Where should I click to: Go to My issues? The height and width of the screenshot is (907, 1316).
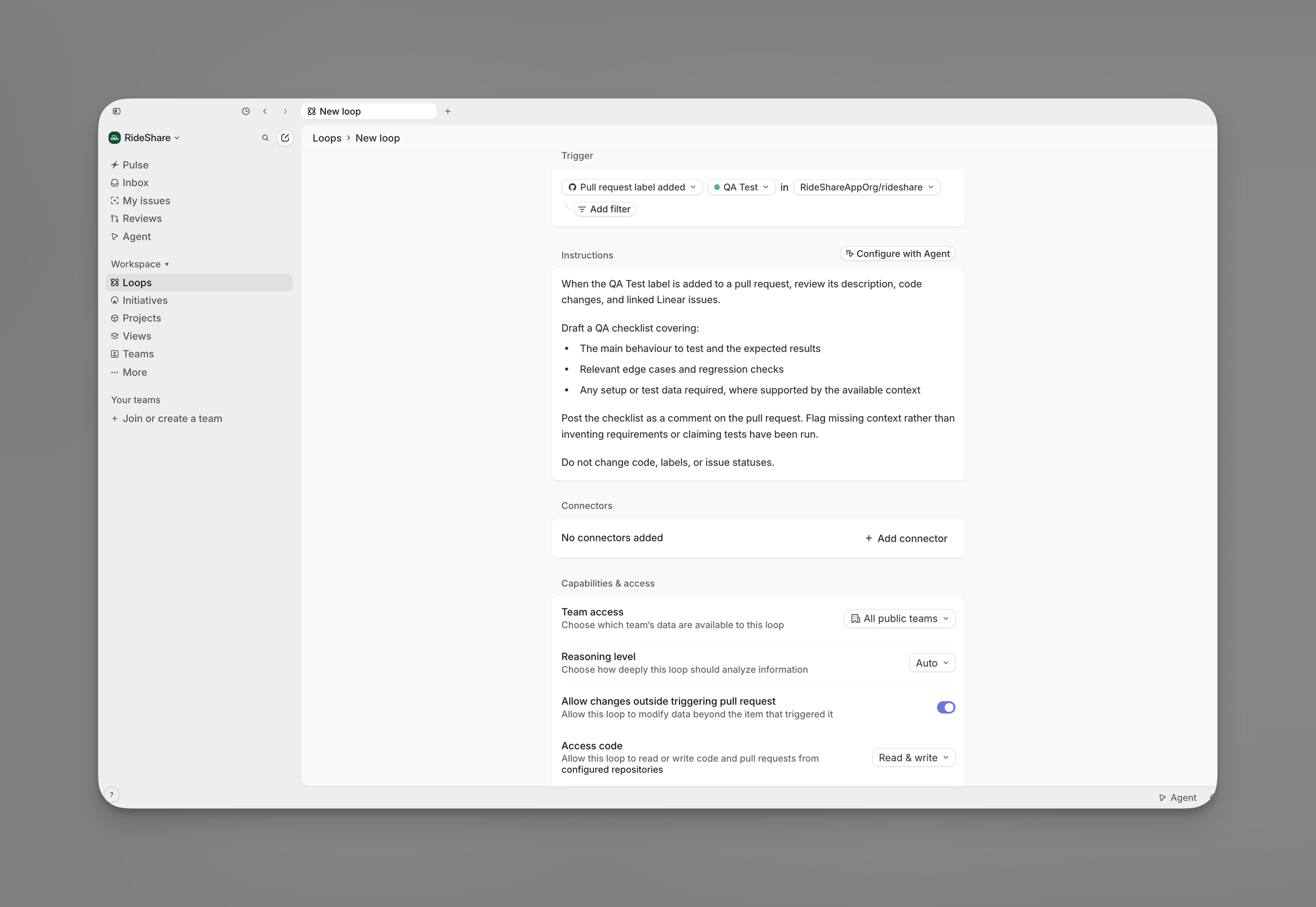coord(199,201)
